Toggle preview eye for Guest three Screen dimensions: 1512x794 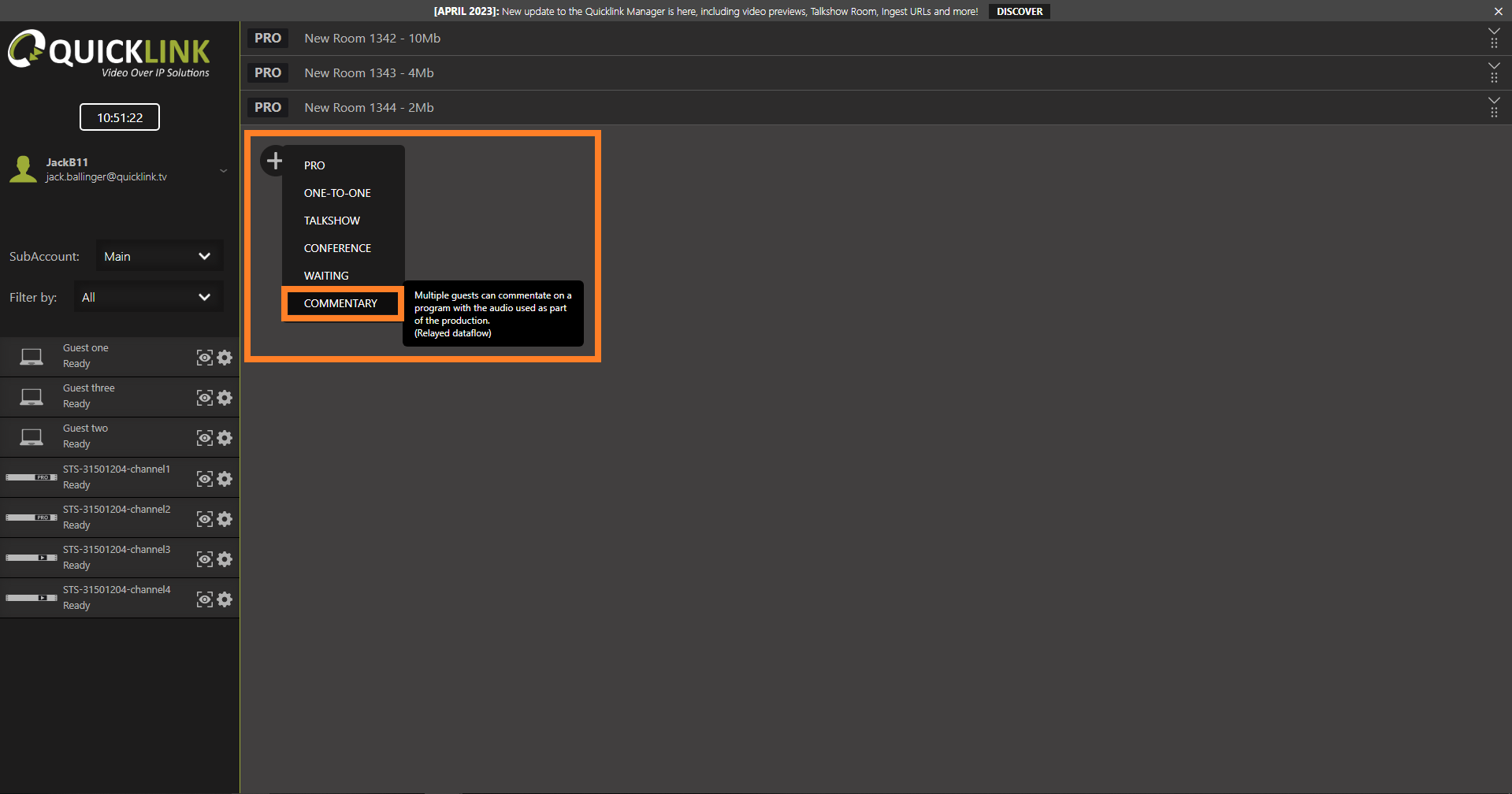click(205, 398)
